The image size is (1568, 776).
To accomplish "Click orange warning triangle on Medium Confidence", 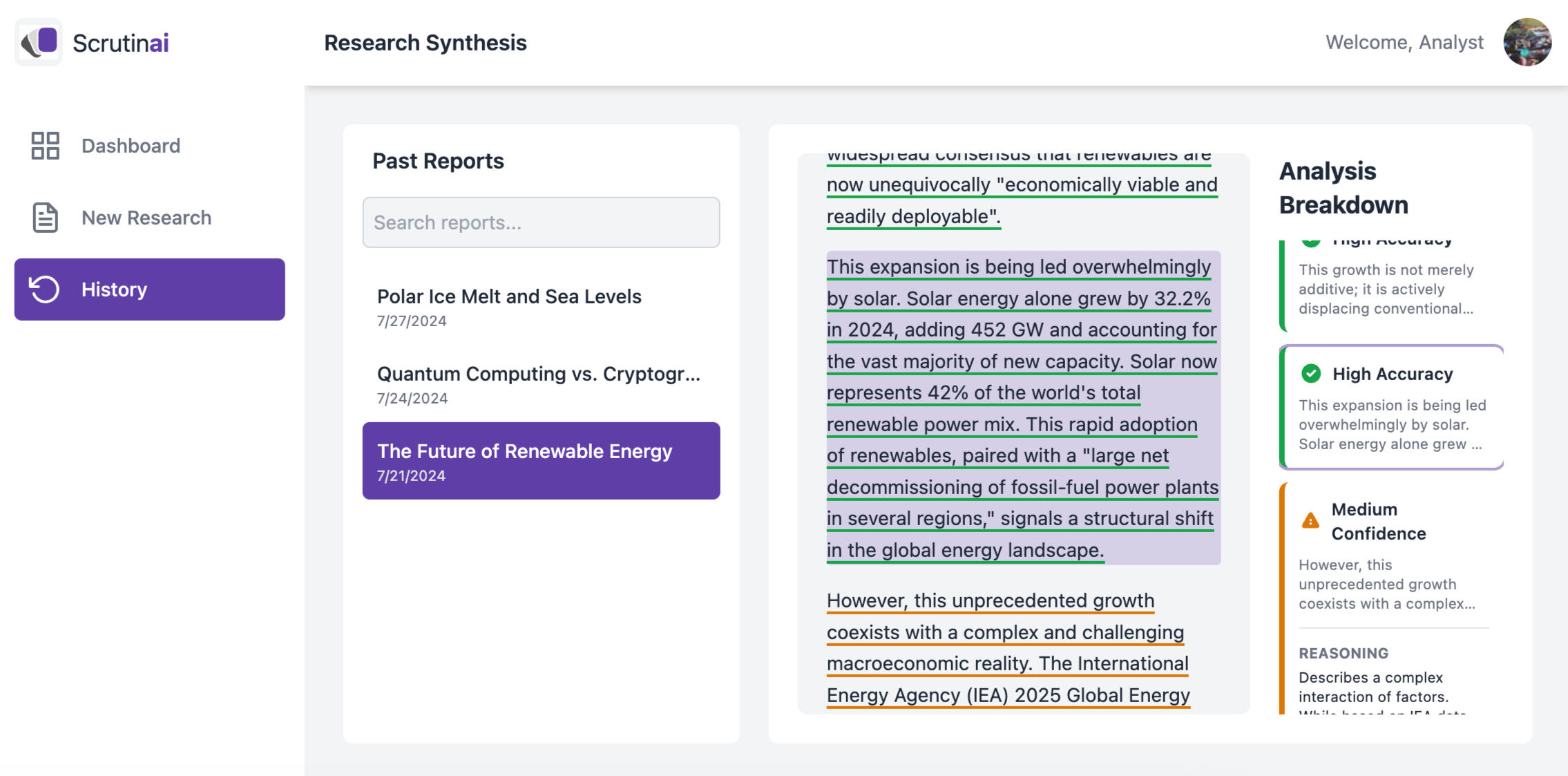I will pyautogui.click(x=1310, y=521).
